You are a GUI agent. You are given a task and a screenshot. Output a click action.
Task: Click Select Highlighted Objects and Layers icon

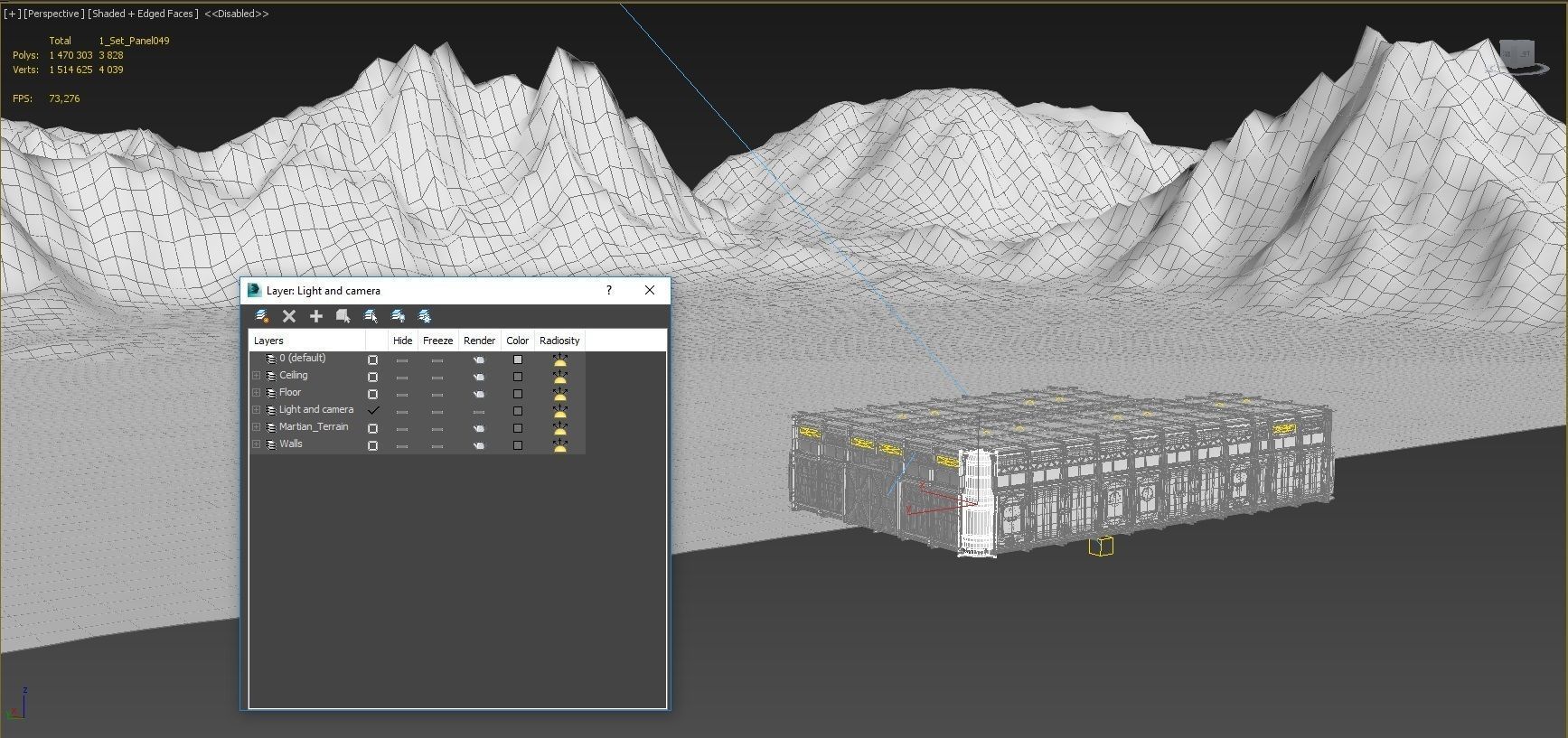tap(343, 316)
